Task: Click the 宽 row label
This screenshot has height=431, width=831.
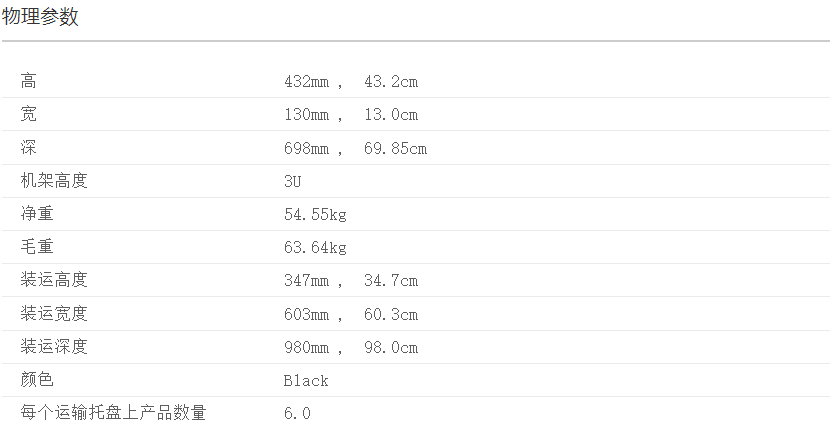Action: pyautogui.click(x=29, y=115)
